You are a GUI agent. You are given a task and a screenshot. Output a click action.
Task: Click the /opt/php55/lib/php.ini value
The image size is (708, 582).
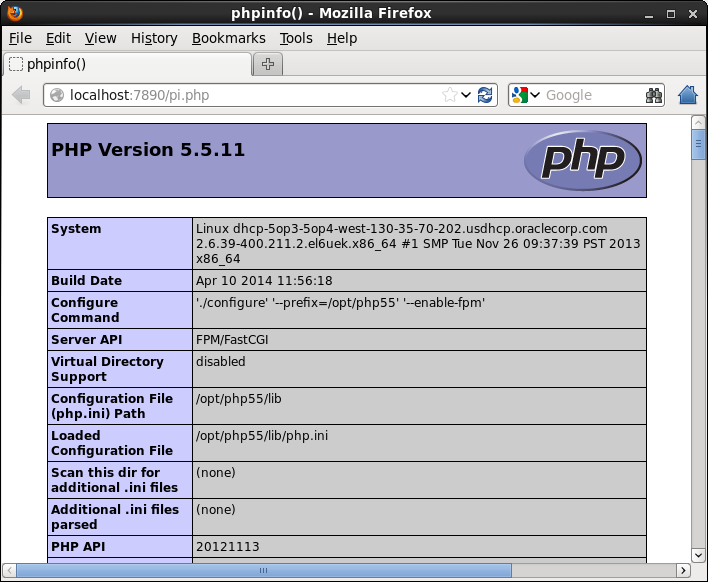(262, 436)
